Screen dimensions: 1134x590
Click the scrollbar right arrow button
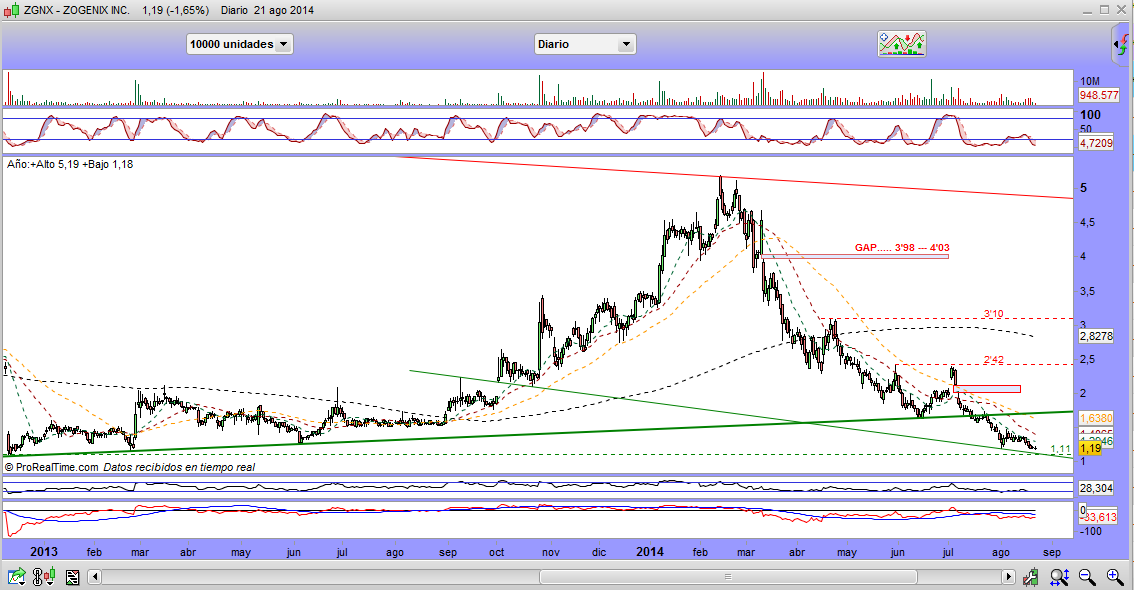click(x=1008, y=577)
